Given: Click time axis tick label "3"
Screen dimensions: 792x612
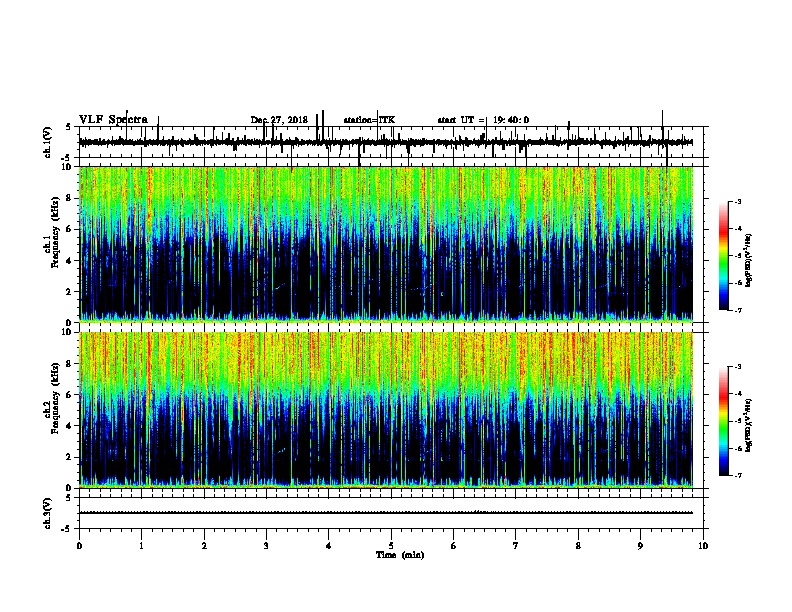Looking at the screenshot, I should [x=266, y=546].
